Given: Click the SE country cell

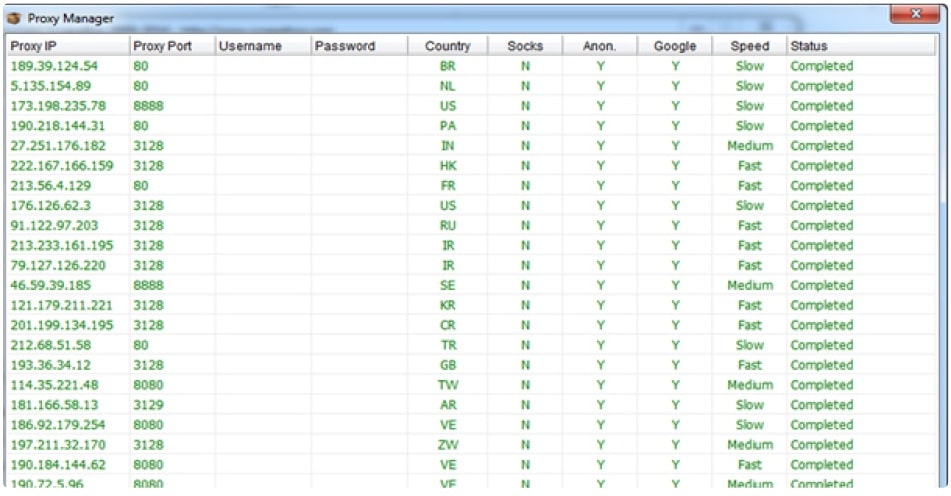Looking at the screenshot, I should (x=448, y=286).
